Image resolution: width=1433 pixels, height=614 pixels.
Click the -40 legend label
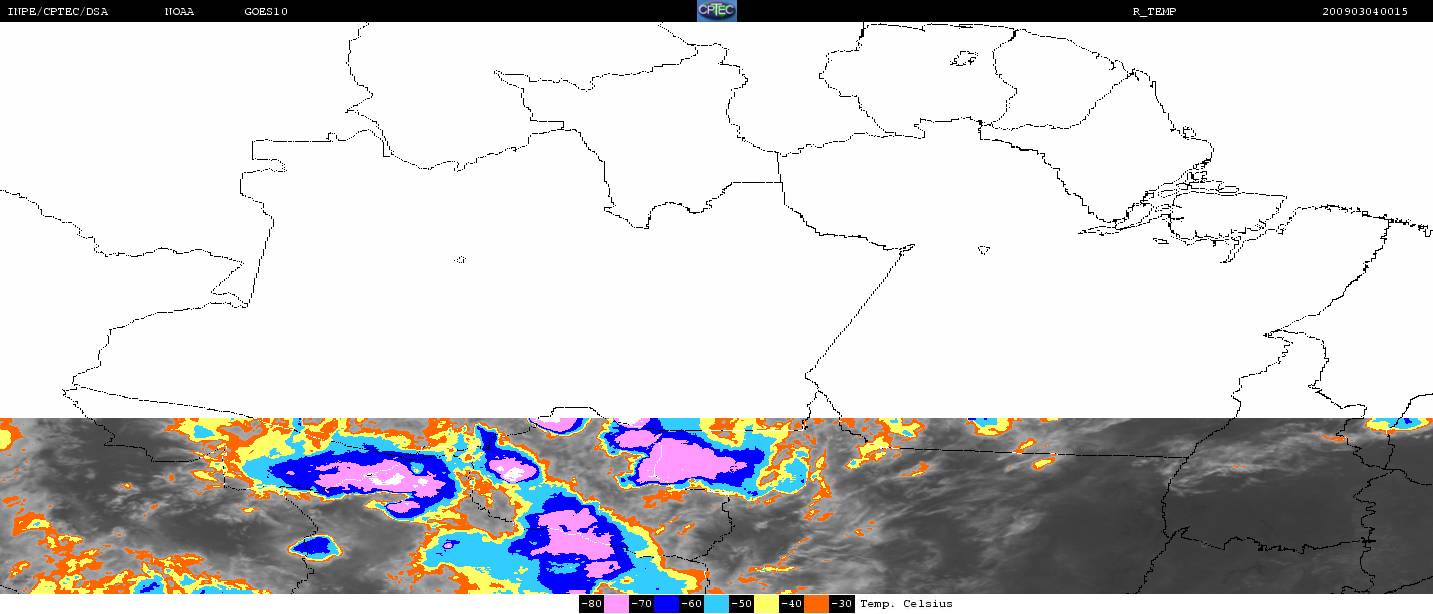(792, 604)
